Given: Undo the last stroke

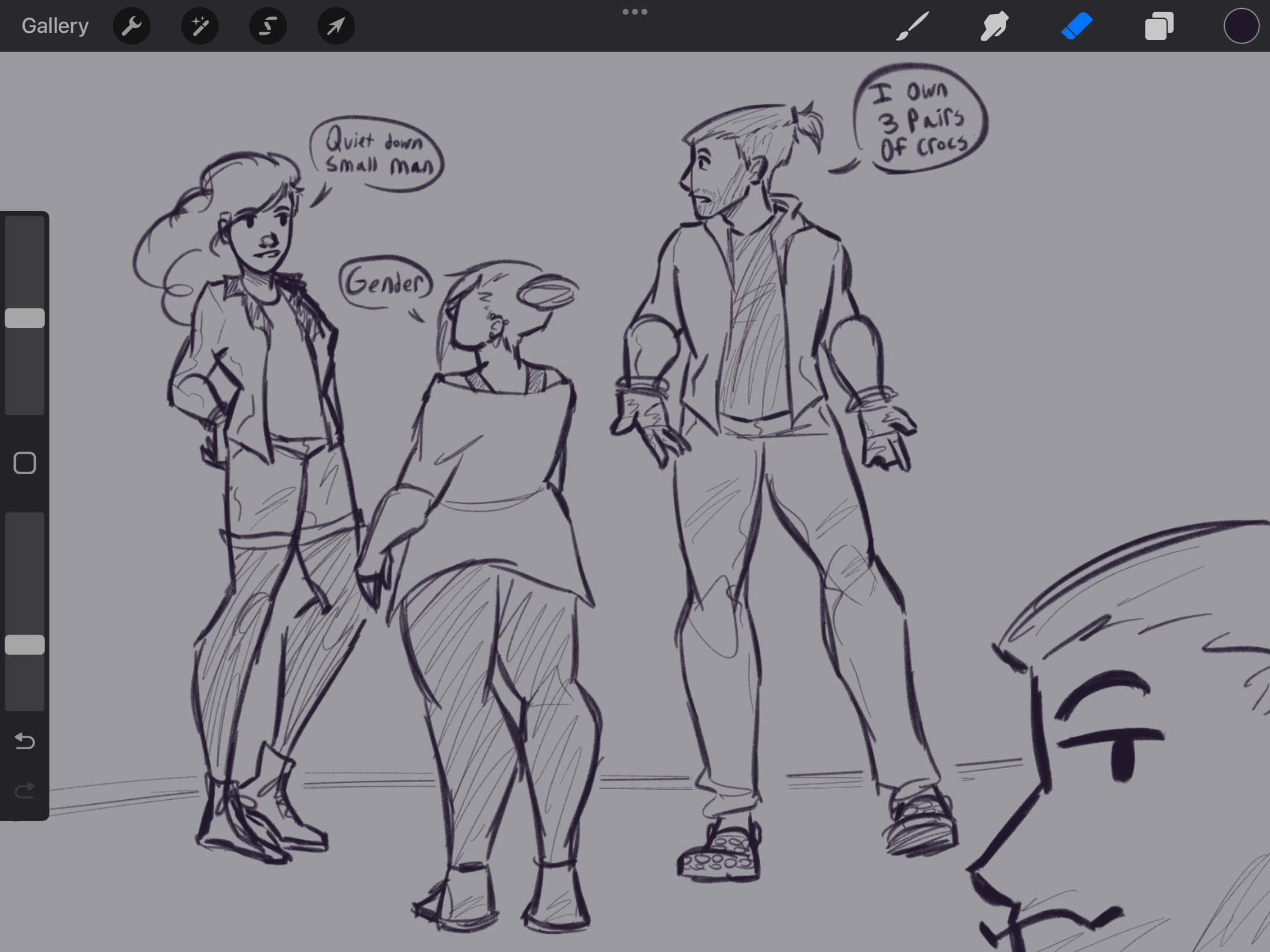Looking at the screenshot, I should 25,741.
